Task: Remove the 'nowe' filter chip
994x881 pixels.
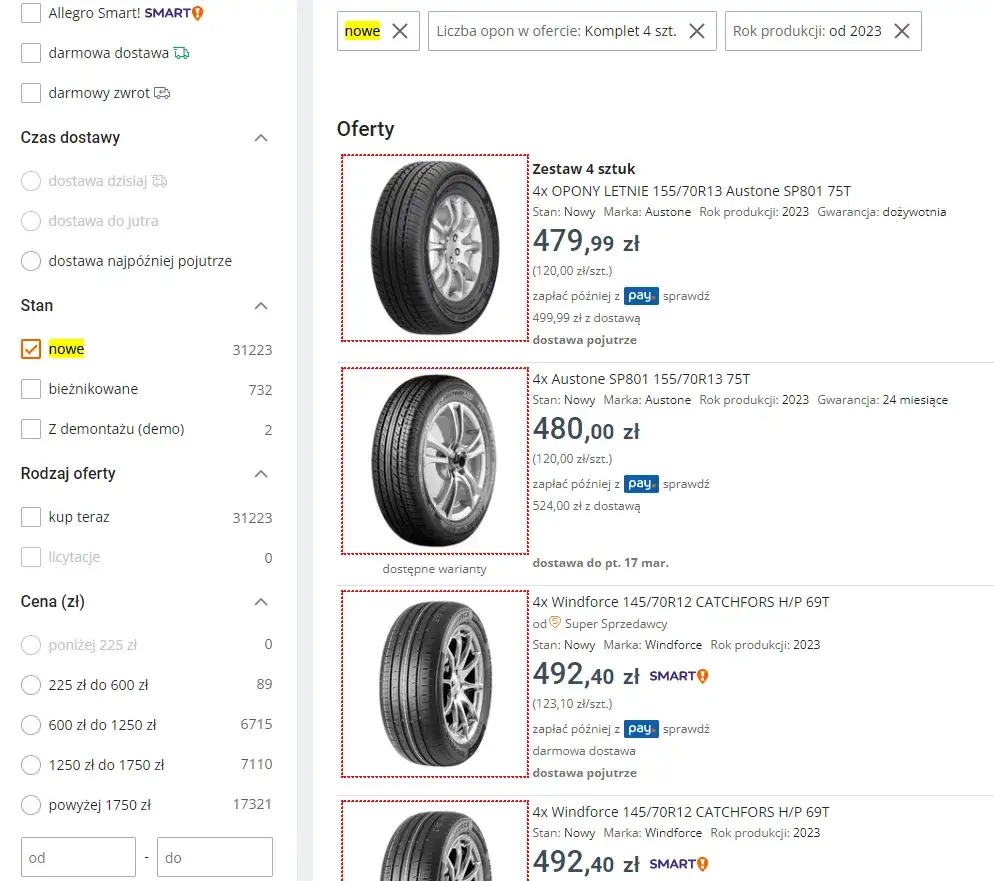Action: pos(400,31)
